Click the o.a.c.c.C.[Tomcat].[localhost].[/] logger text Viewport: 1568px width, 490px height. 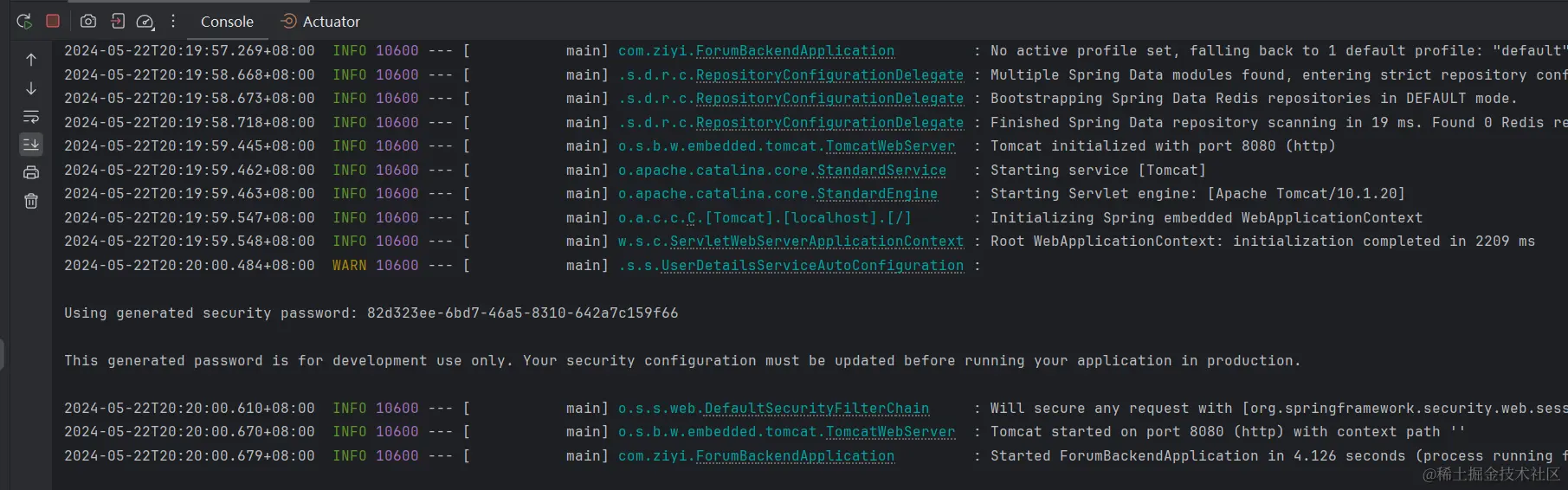coord(765,218)
